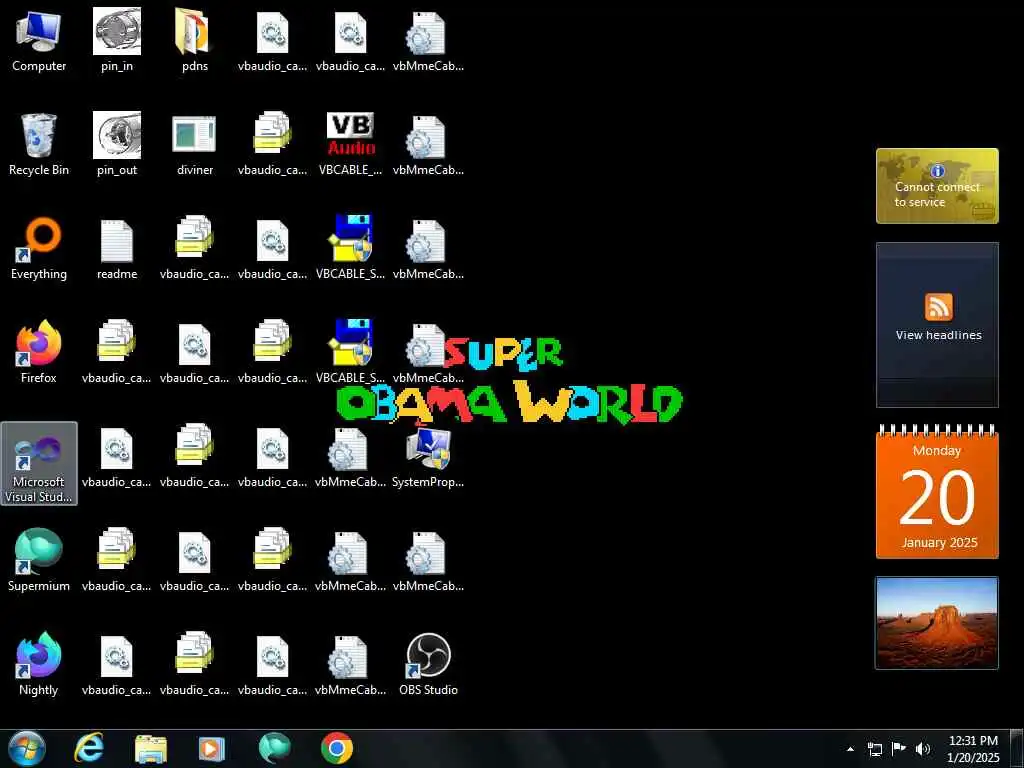Image resolution: width=1024 pixels, height=768 pixels.
Task: Launch Supermium from the taskbar
Action: click(x=274, y=748)
